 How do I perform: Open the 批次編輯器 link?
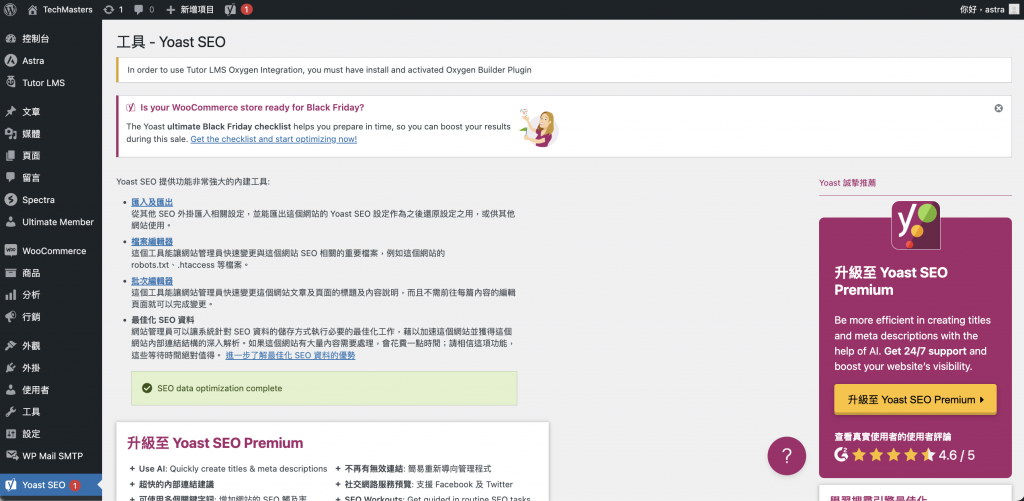coord(152,281)
